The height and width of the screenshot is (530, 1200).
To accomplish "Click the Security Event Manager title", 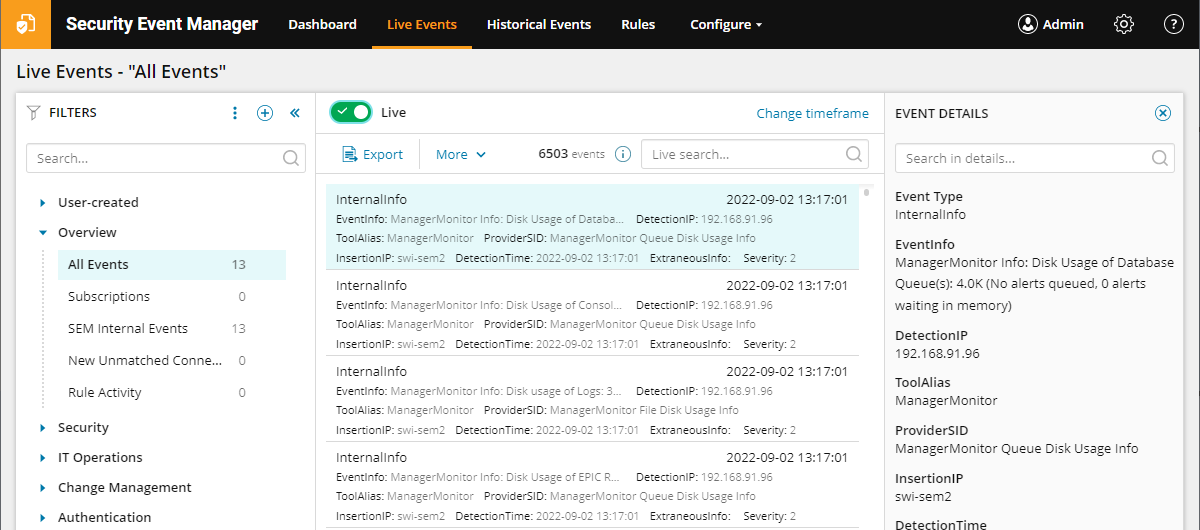I will [x=162, y=24].
